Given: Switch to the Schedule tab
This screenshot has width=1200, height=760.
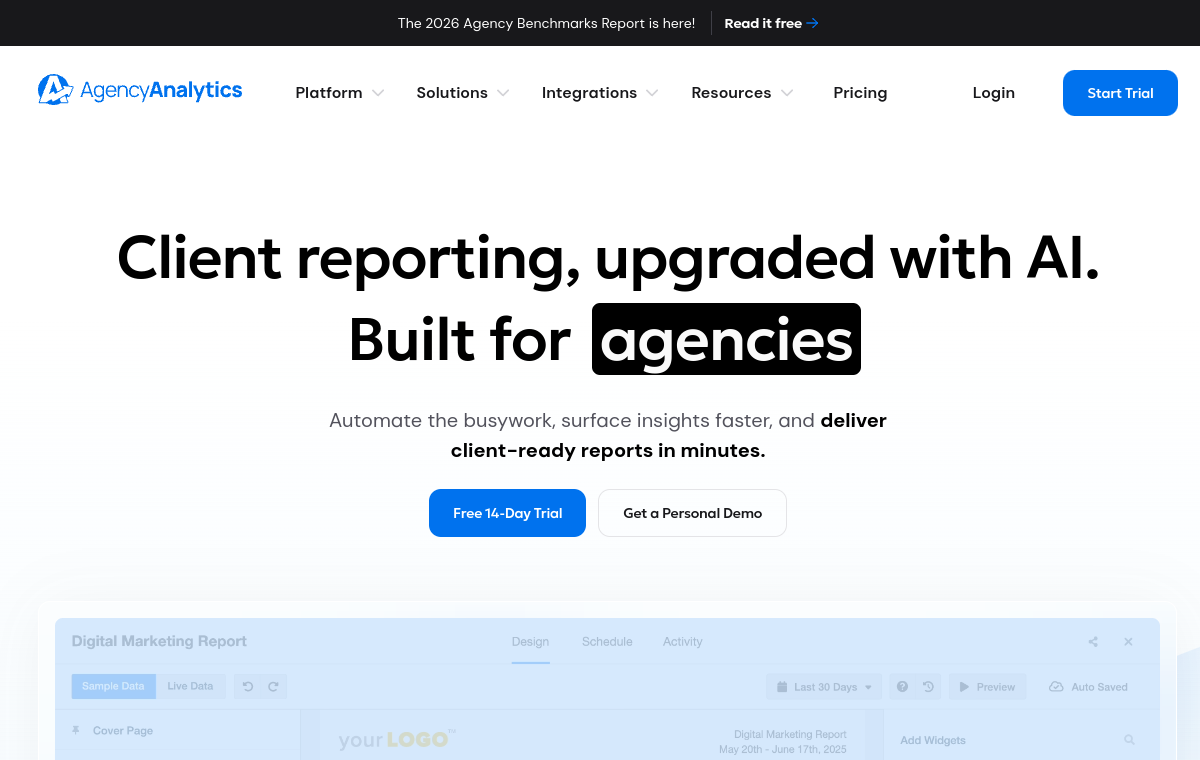Looking at the screenshot, I should pyautogui.click(x=607, y=642).
